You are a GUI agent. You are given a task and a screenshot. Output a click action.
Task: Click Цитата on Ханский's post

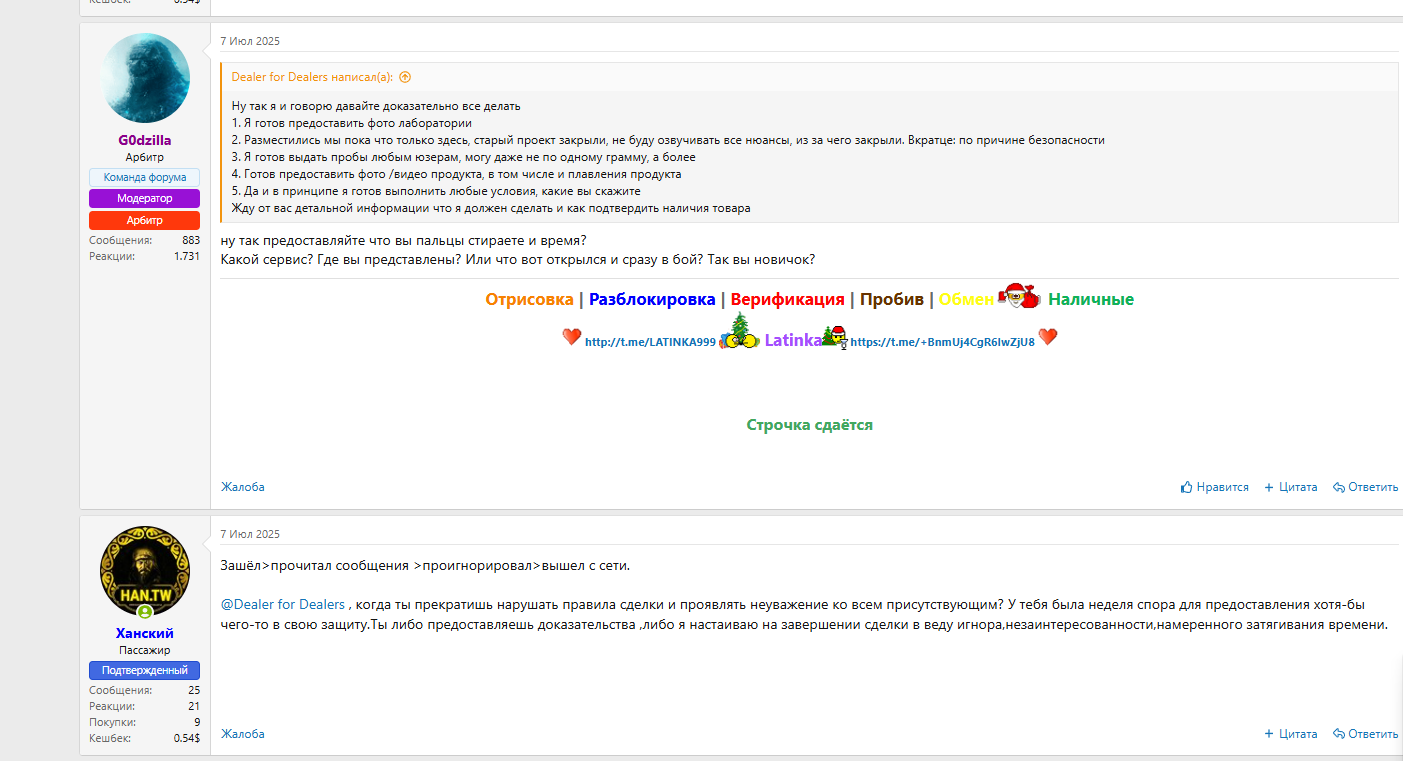(x=1297, y=734)
